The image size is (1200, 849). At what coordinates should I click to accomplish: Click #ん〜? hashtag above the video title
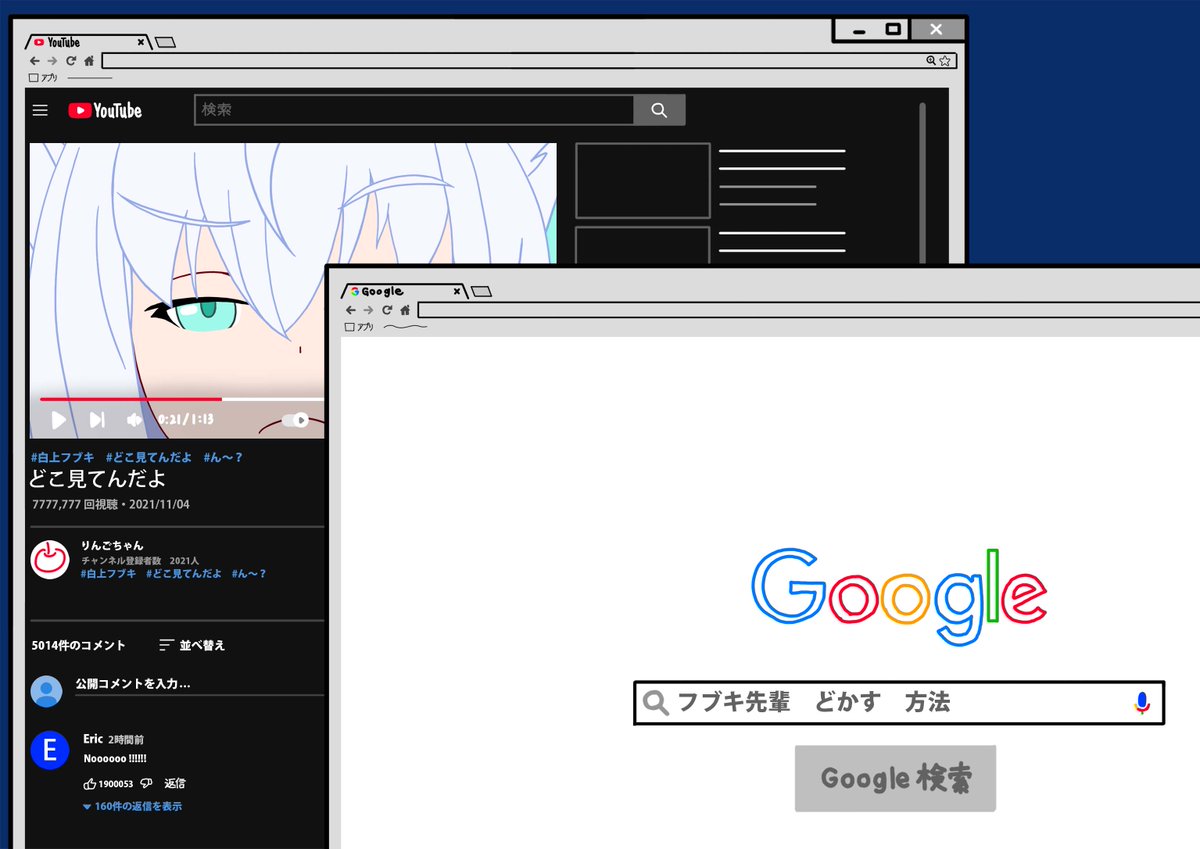click(x=223, y=457)
